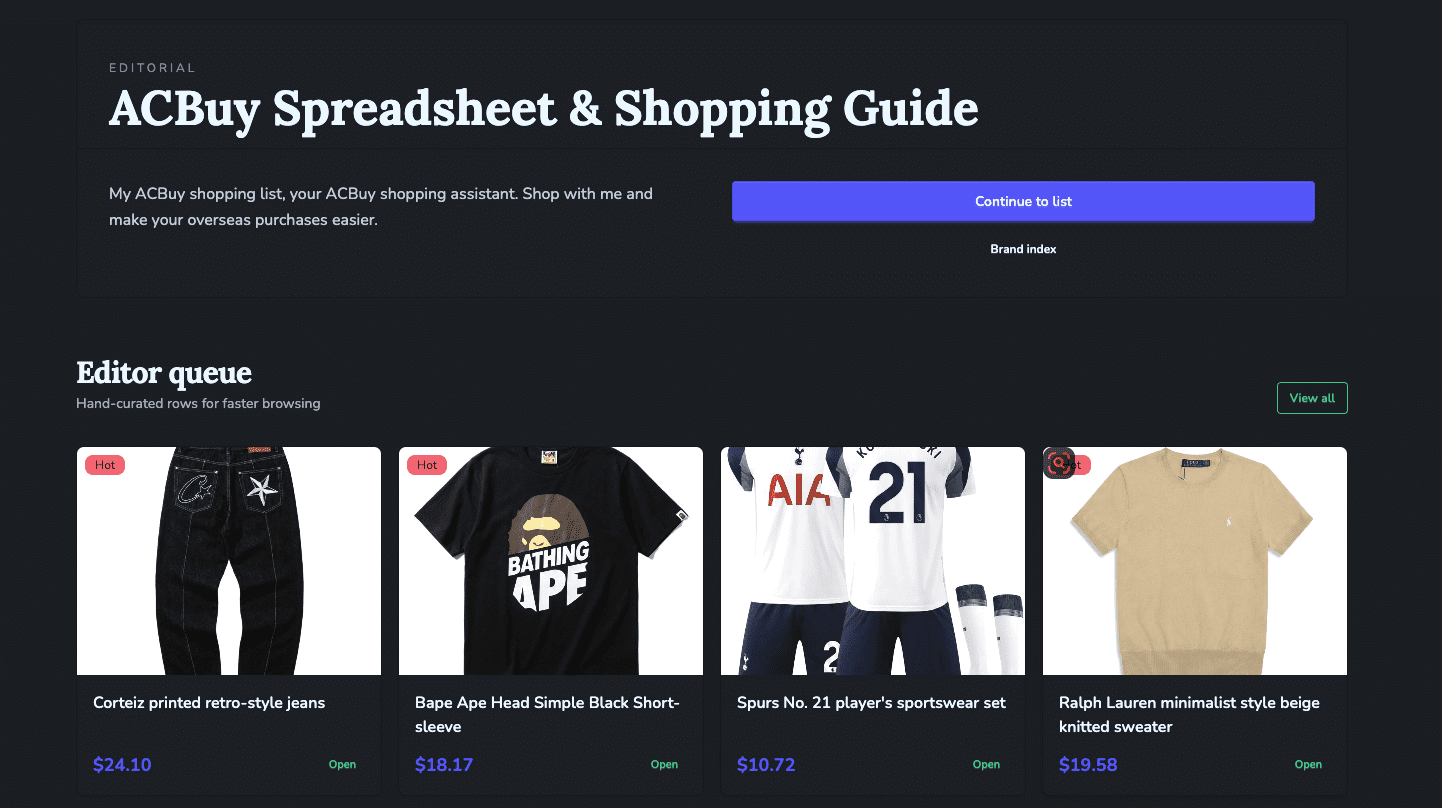Click Ralph Lauren minimalist beige sweater title

(x=1189, y=715)
